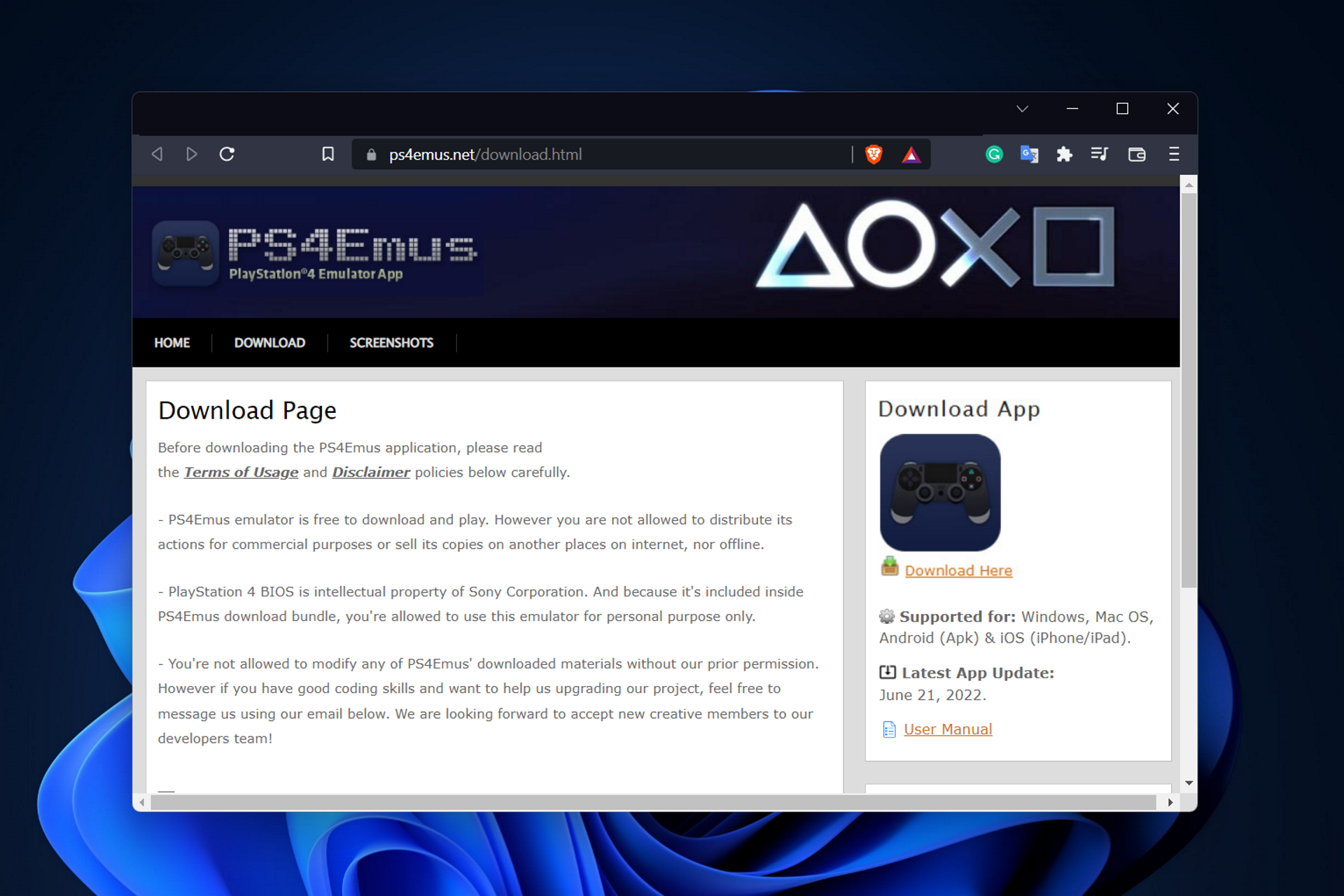The height and width of the screenshot is (896, 1344).
Task: Click the vertical scrollbar down arrow
Action: coord(1189,783)
